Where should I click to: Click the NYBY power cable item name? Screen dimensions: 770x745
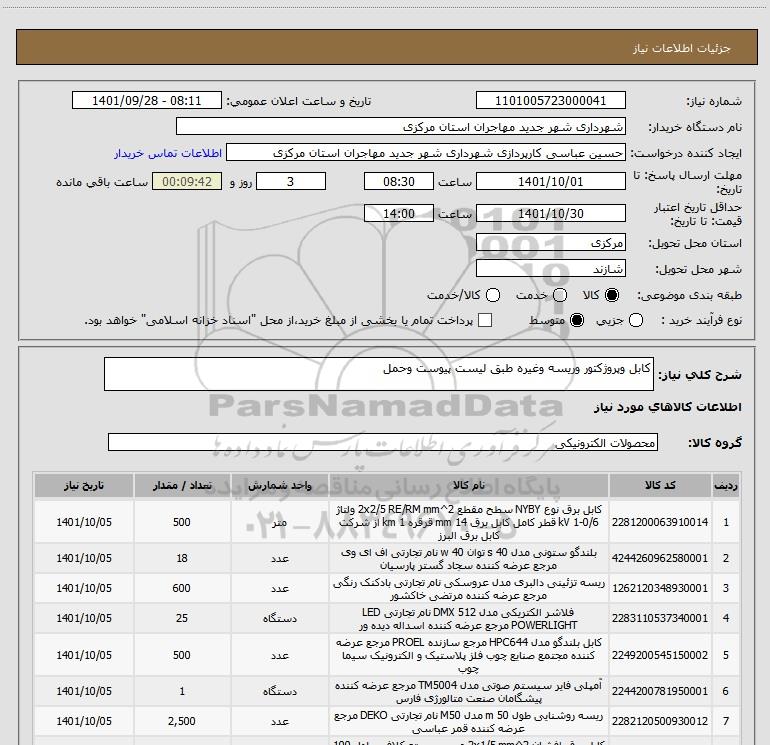[468, 522]
